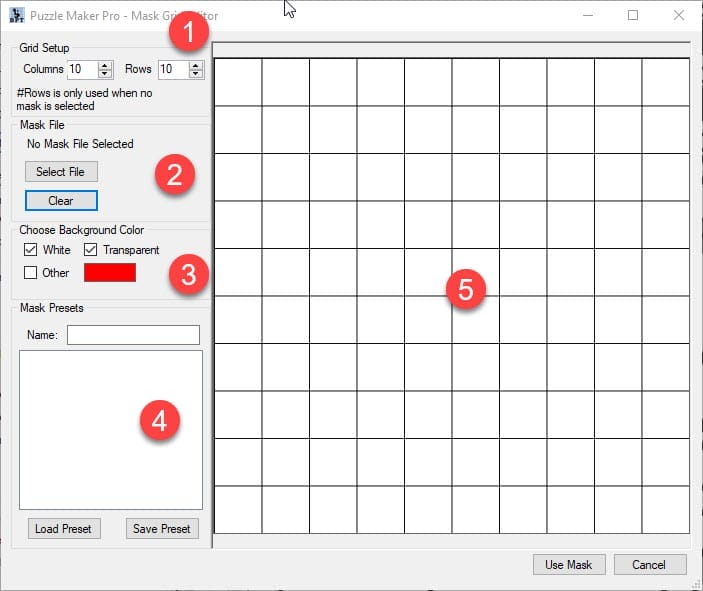
Task: Decrease the Rows value with down arrow
Action: (x=196, y=74)
